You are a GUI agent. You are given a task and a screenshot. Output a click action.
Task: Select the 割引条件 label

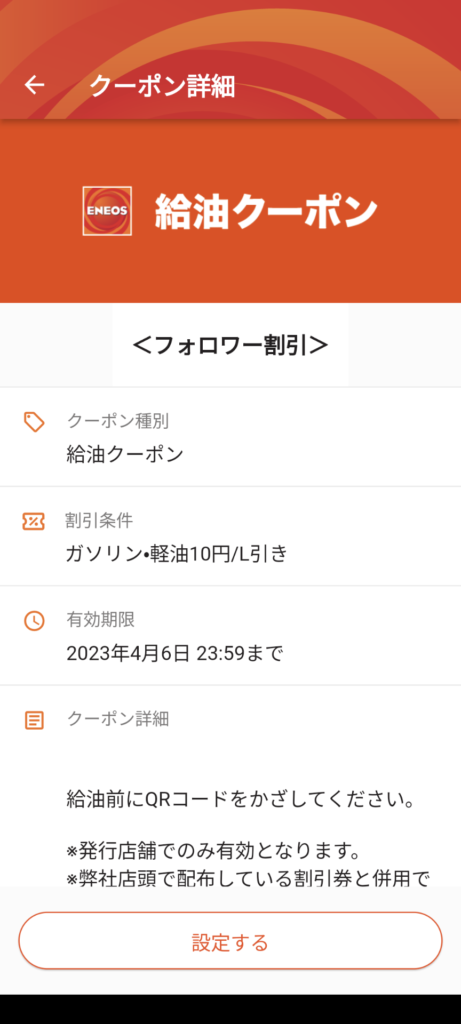click(99, 520)
